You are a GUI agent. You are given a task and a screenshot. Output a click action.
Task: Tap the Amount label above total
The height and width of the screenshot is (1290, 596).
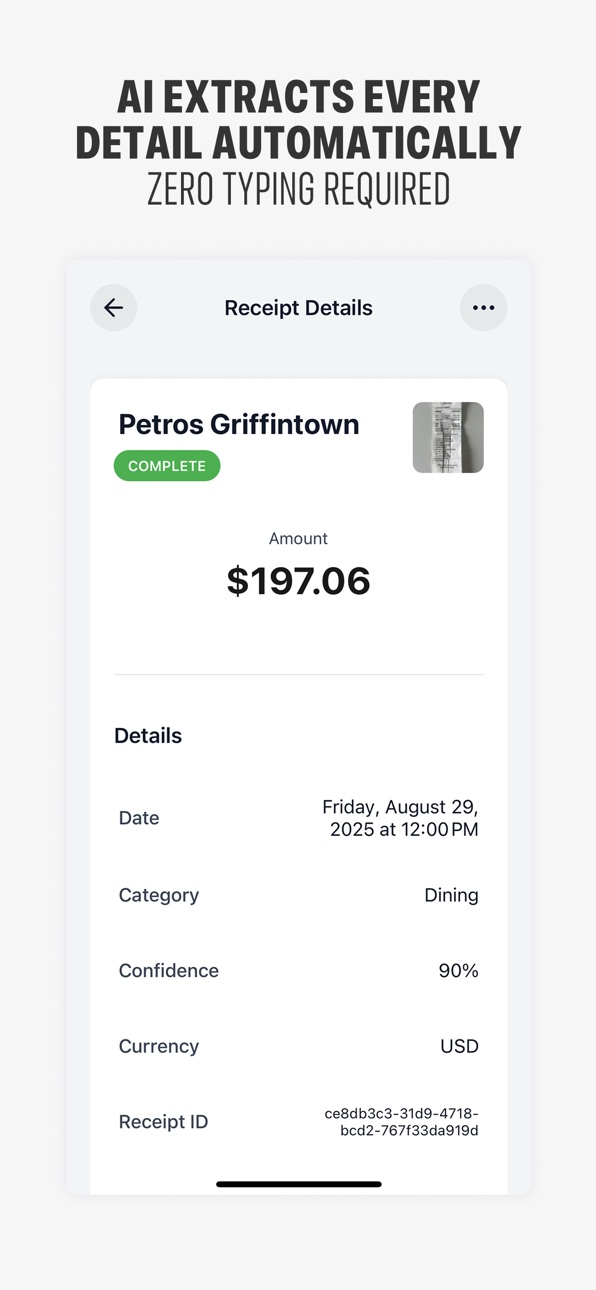[x=298, y=538]
